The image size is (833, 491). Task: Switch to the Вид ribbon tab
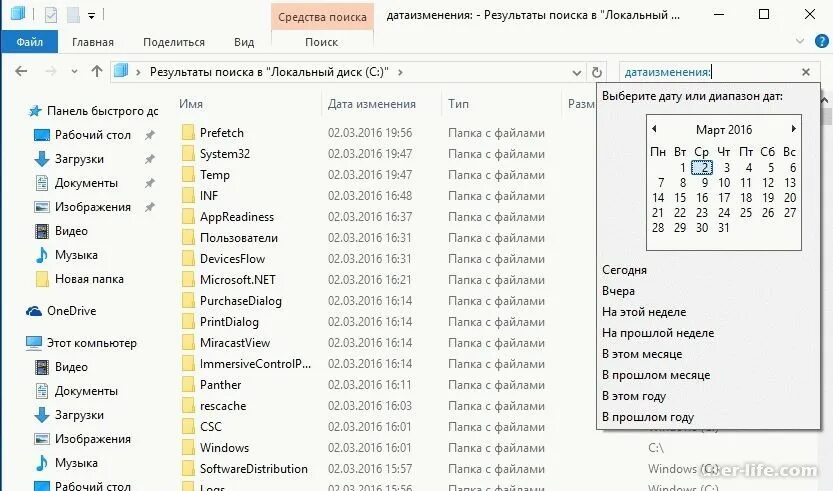pos(244,42)
